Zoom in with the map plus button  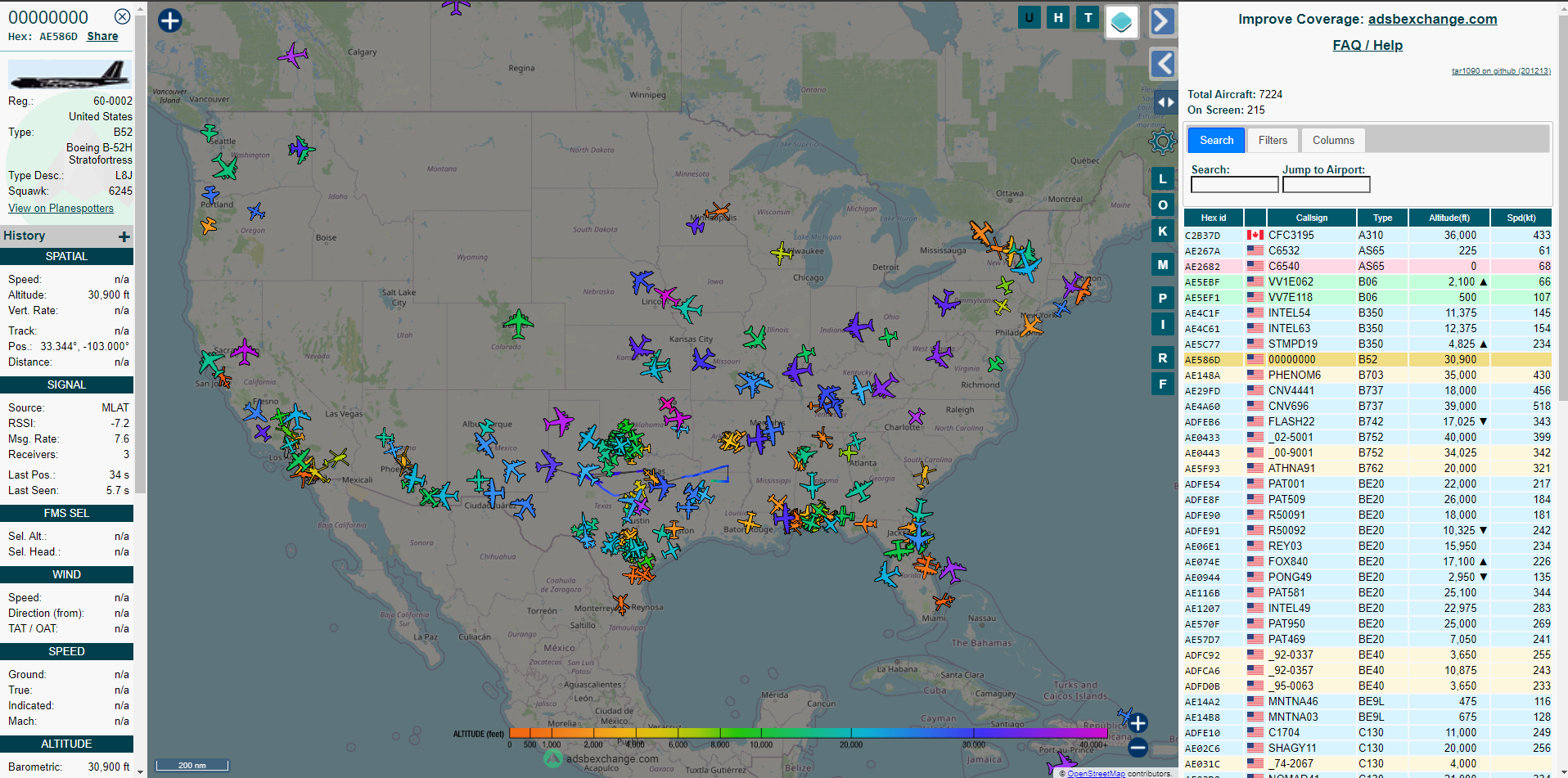pos(1138,723)
